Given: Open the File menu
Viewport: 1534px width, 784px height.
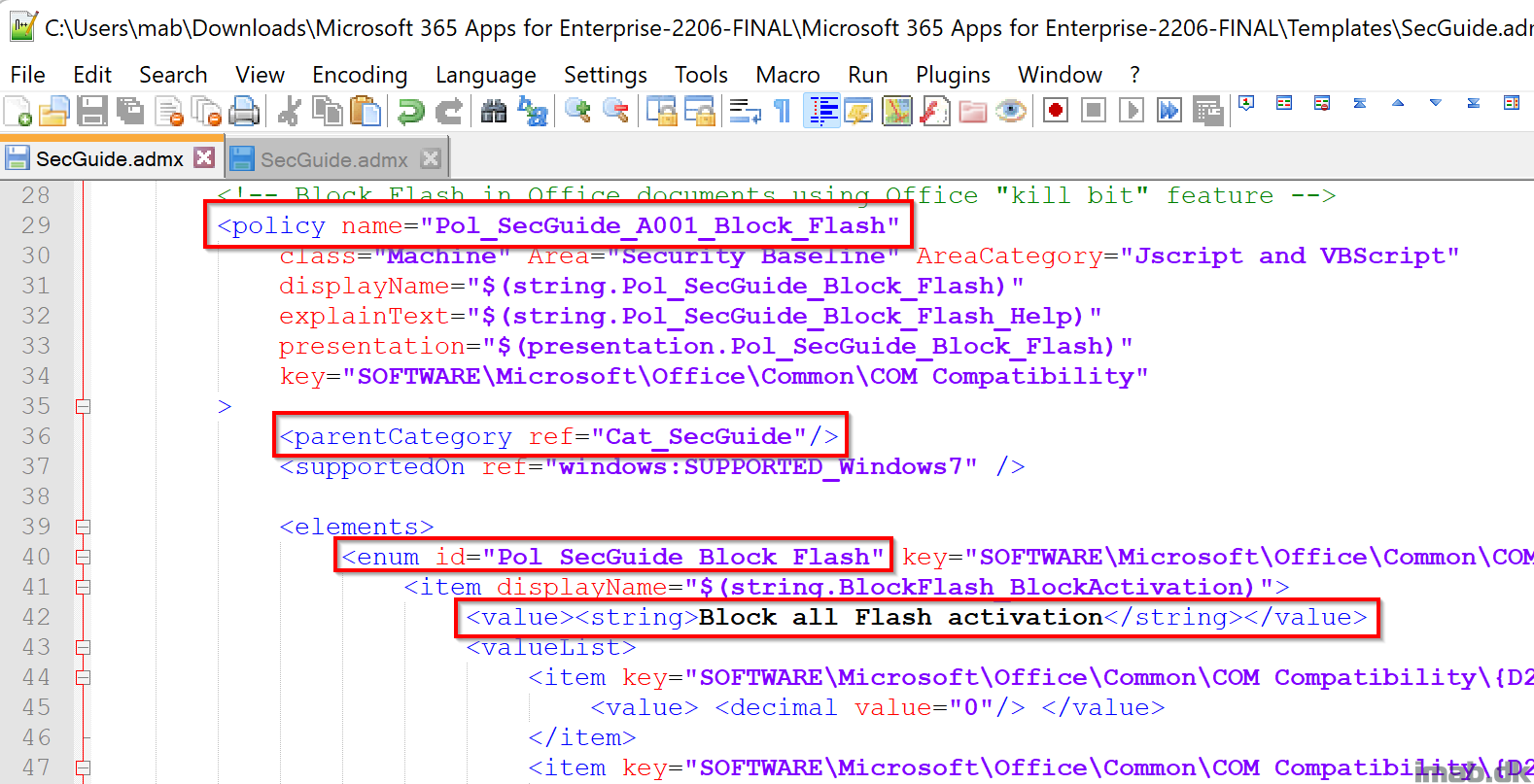Looking at the screenshot, I should click(27, 75).
